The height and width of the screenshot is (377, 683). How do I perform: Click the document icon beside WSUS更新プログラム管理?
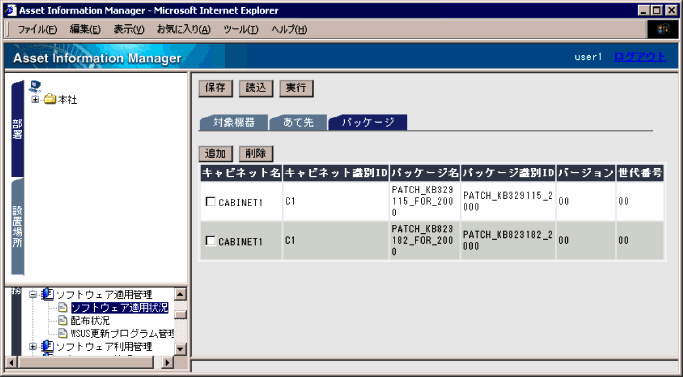[63, 334]
